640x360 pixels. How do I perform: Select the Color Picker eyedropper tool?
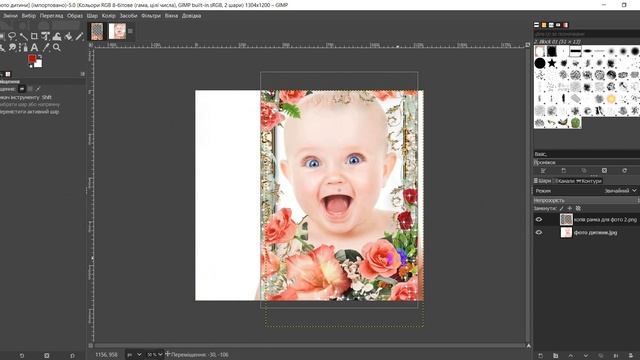click(x=46, y=48)
